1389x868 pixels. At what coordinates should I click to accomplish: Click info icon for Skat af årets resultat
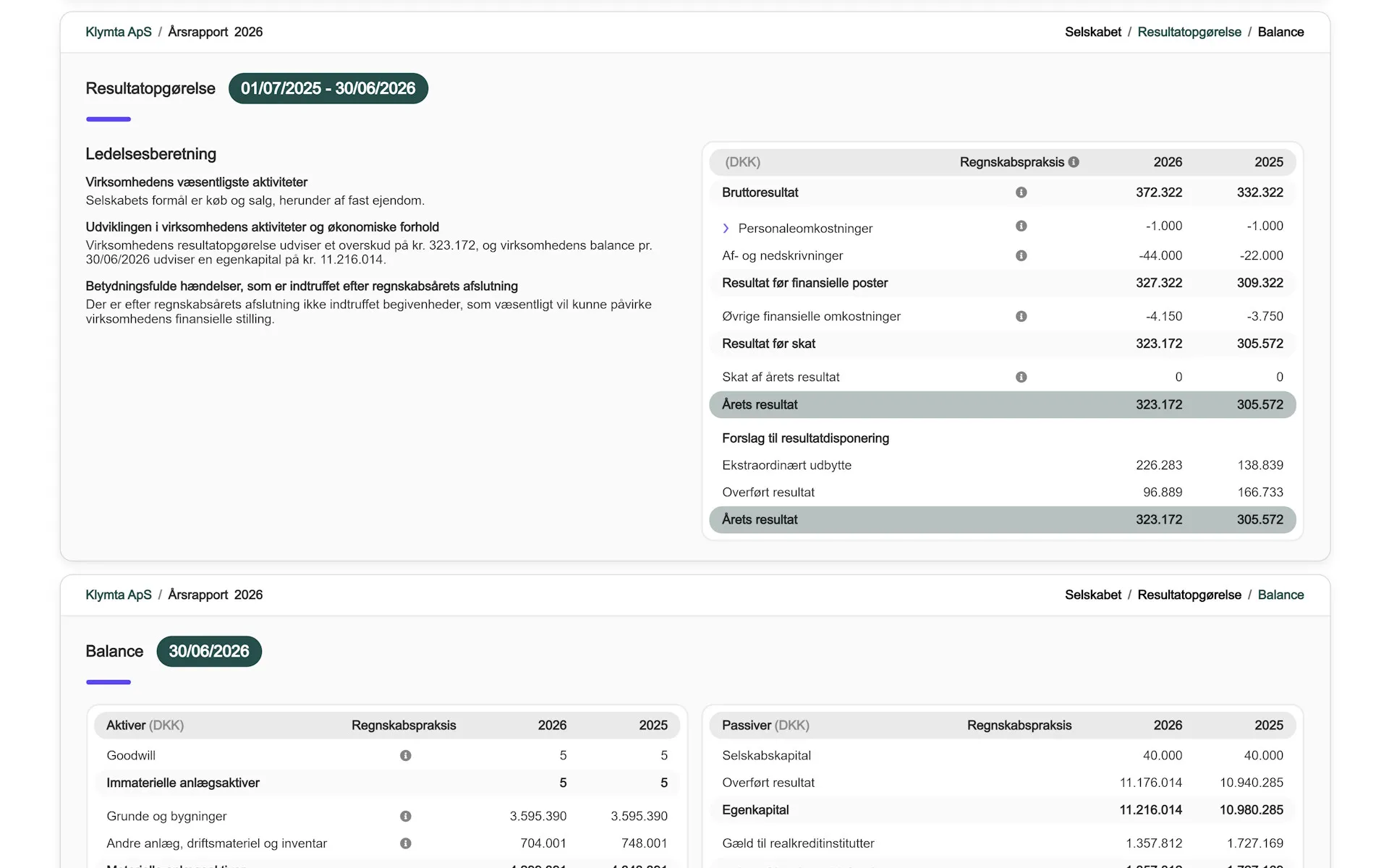(x=1021, y=377)
